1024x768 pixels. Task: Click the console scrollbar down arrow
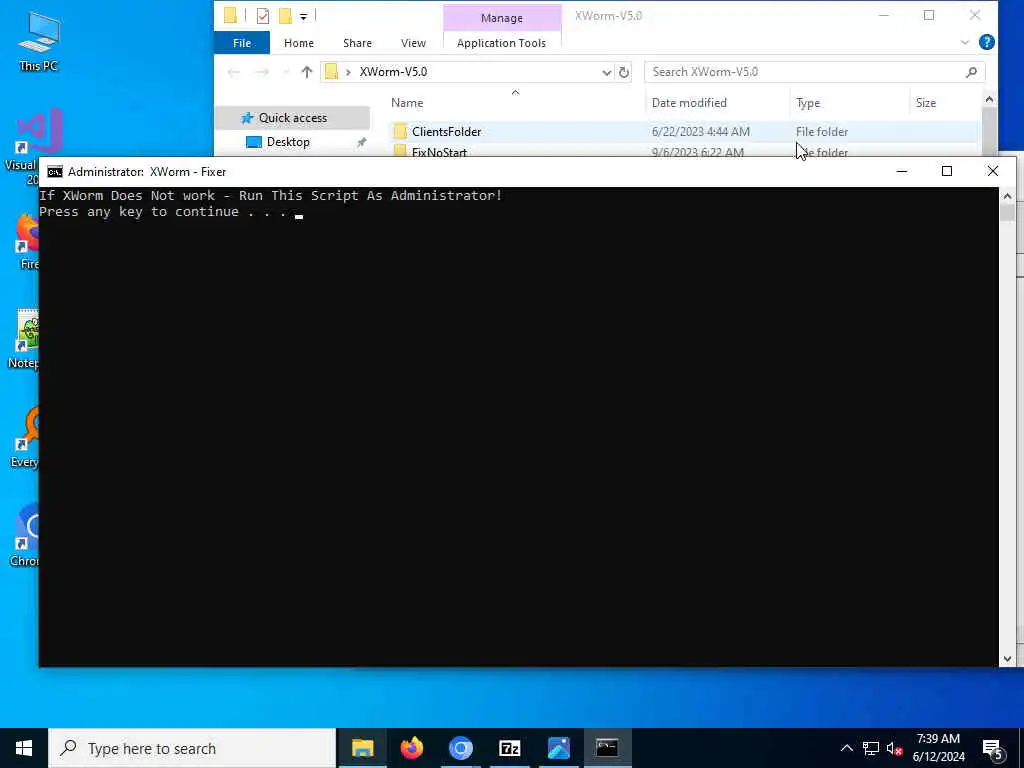point(1007,659)
